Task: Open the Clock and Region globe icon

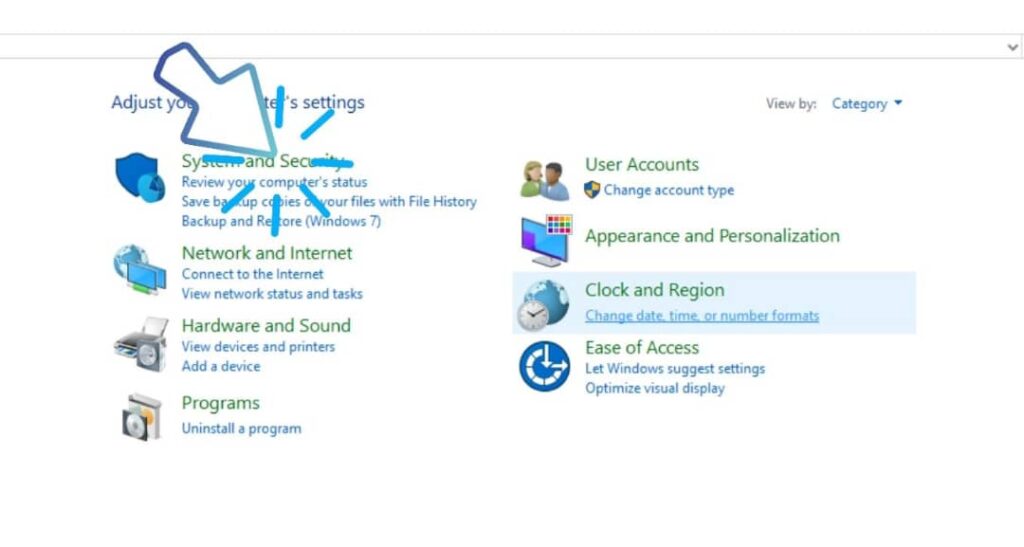Action: pos(543,305)
